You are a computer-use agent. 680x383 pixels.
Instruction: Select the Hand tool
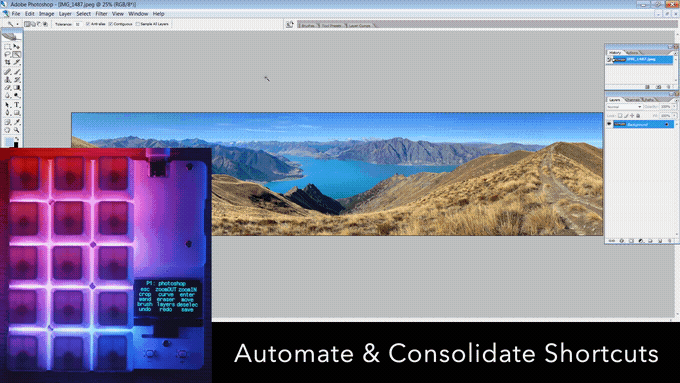[7, 130]
